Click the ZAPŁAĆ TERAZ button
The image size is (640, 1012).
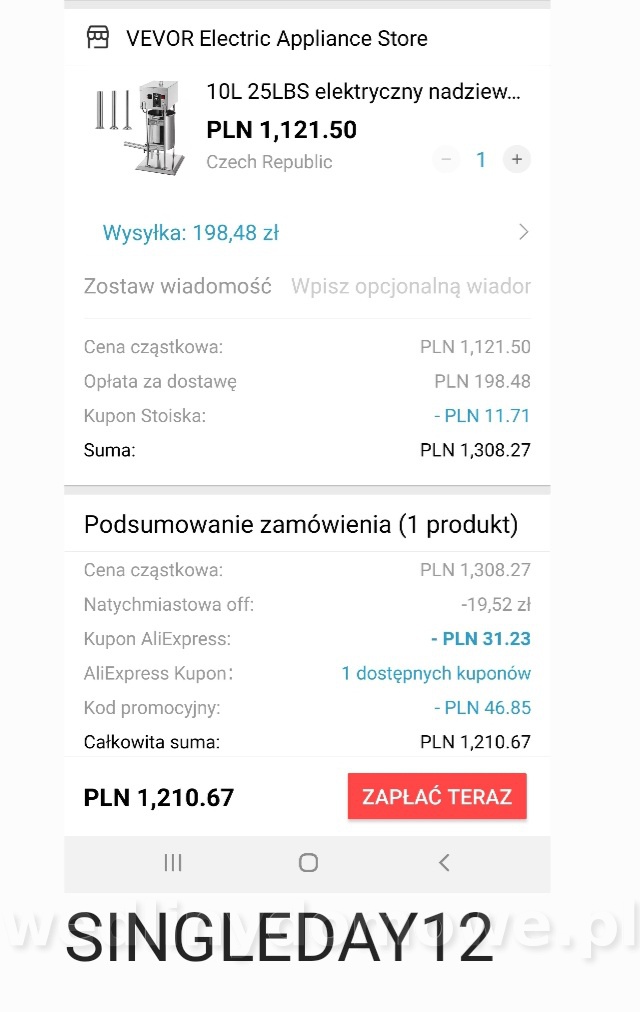(437, 796)
